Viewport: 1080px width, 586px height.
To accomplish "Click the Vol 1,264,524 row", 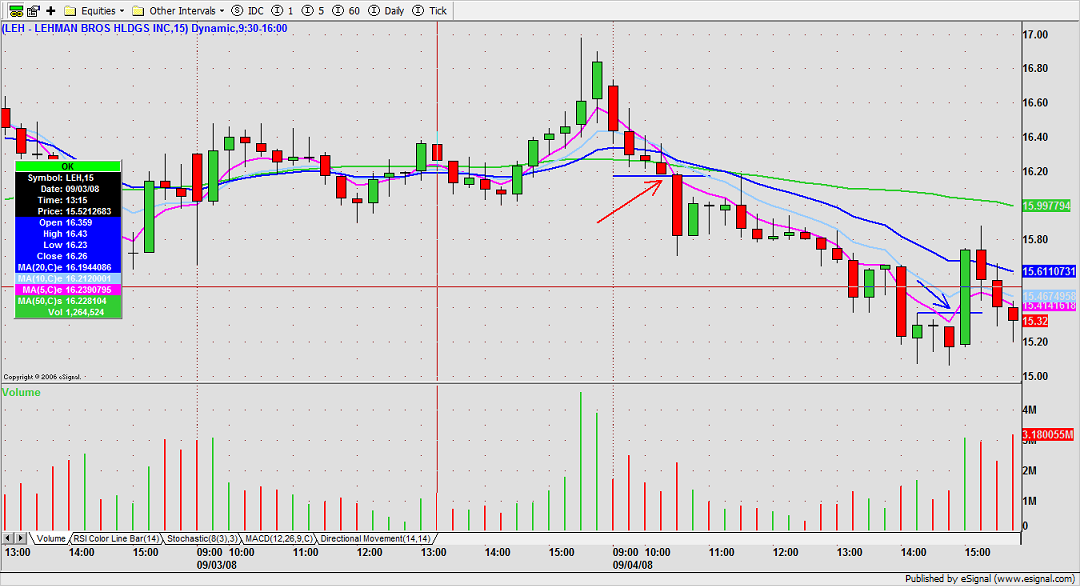I will tap(68, 312).
